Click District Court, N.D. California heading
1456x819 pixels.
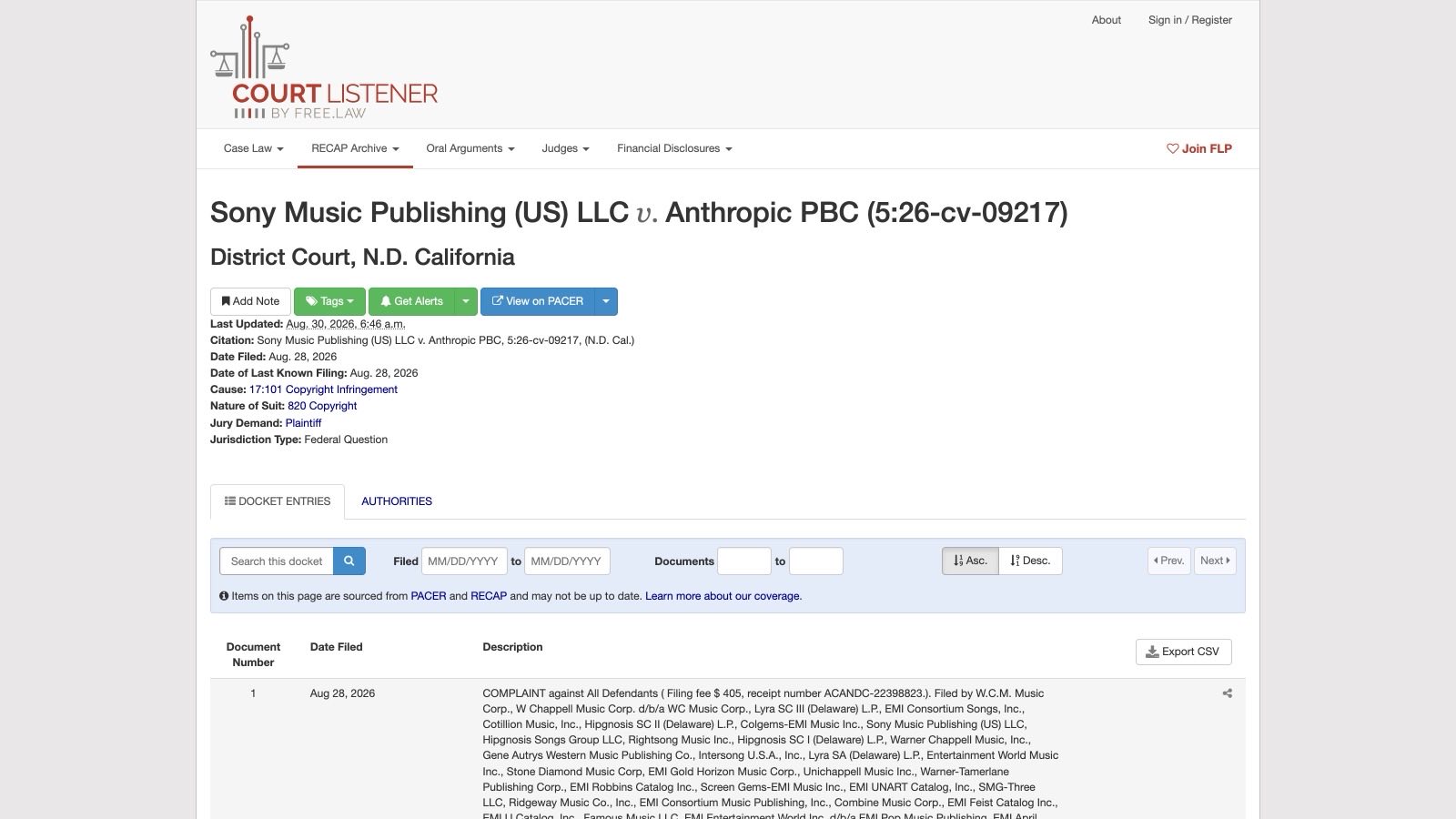362,257
